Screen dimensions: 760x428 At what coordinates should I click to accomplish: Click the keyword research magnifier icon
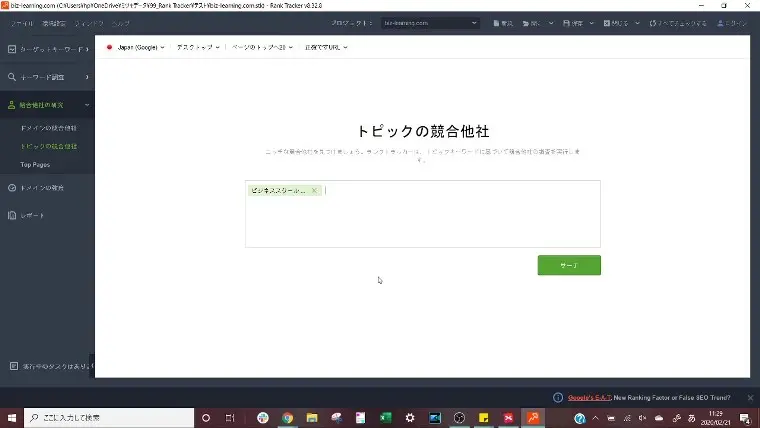pyautogui.click(x=11, y=77)
